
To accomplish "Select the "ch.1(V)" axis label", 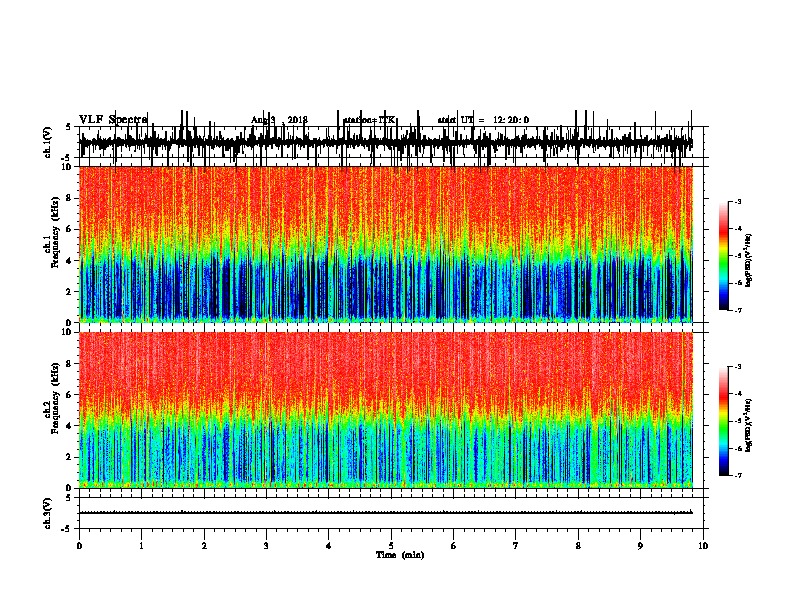I will pos(48,142).
